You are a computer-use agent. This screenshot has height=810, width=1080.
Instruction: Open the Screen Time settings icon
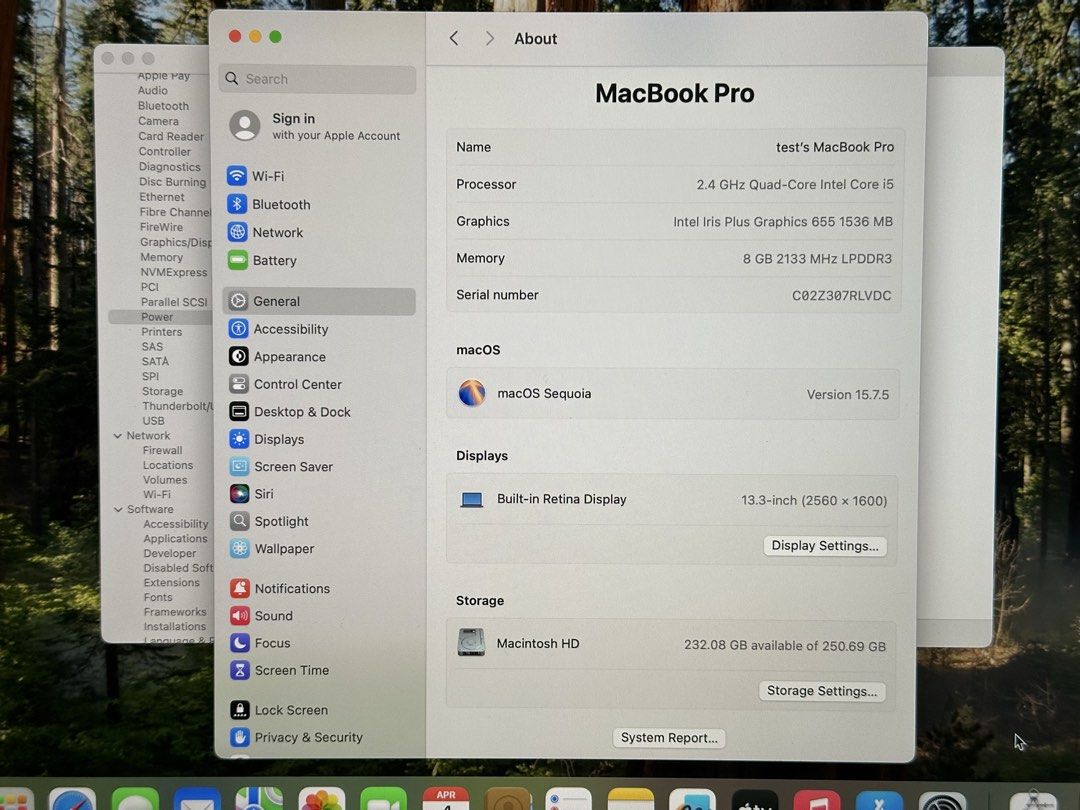point(240,669)
